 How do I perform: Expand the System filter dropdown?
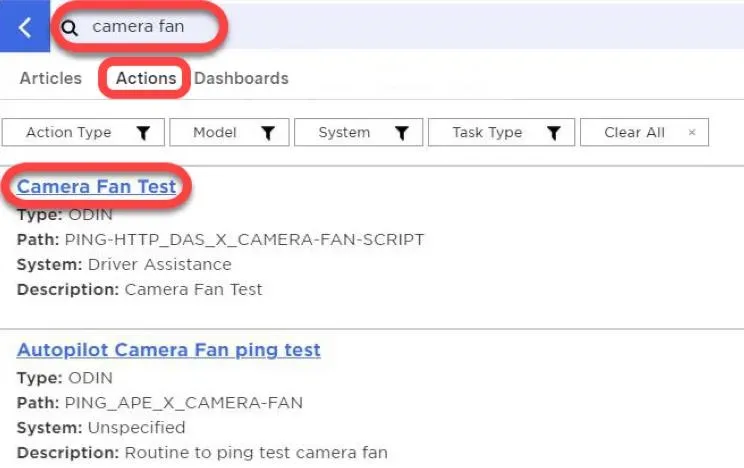358,132
